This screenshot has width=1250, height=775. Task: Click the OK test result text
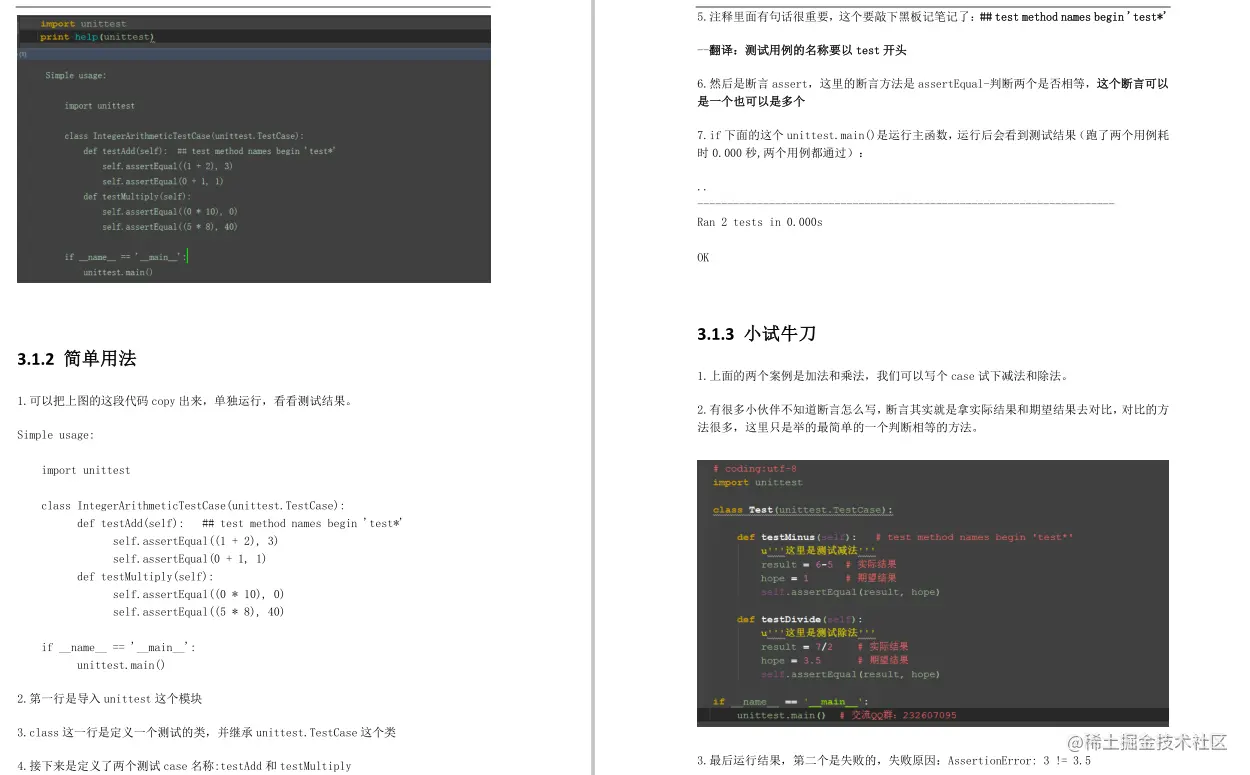coord(702,257)
